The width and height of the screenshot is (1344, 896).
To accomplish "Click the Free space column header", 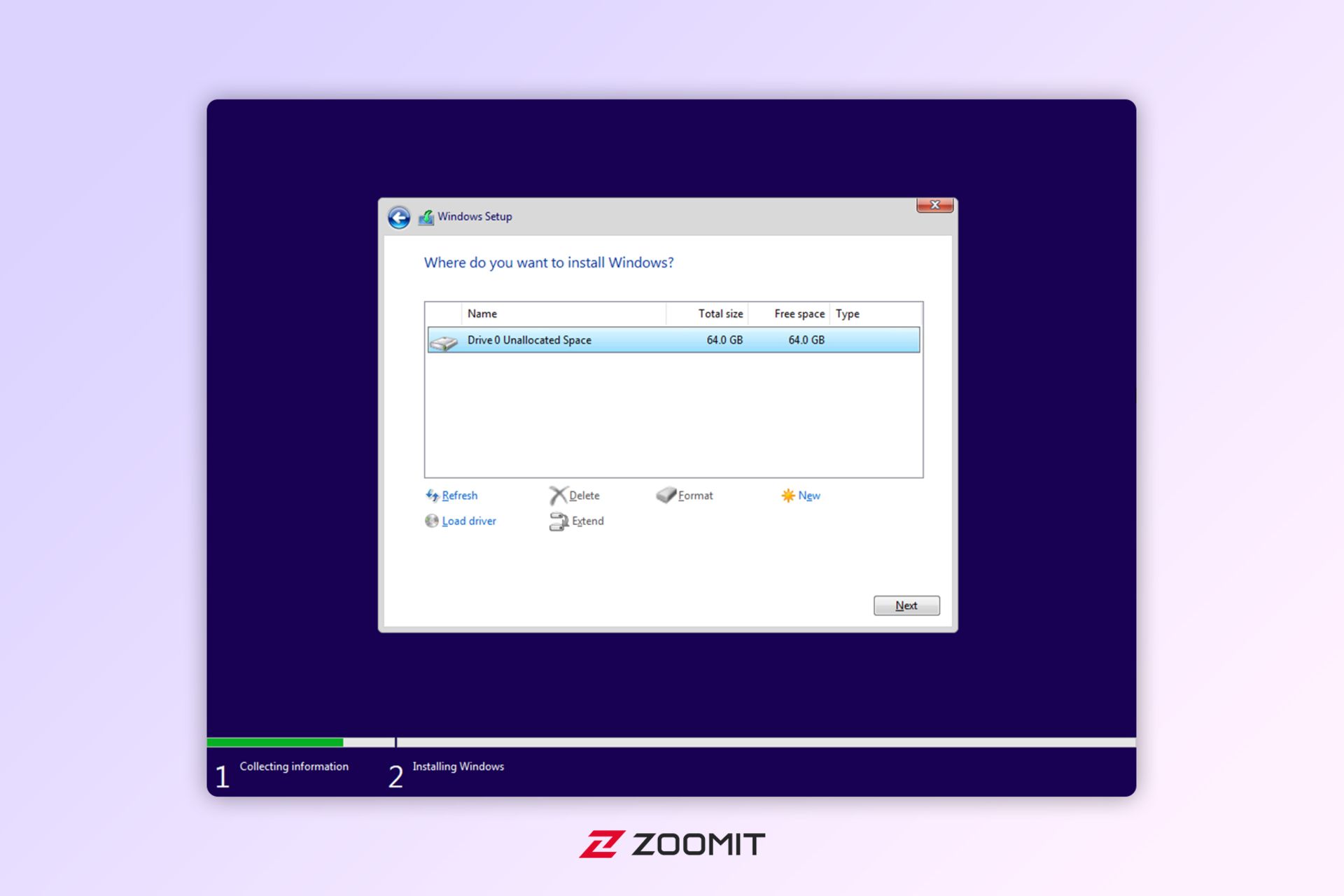I will pos(789,314).
